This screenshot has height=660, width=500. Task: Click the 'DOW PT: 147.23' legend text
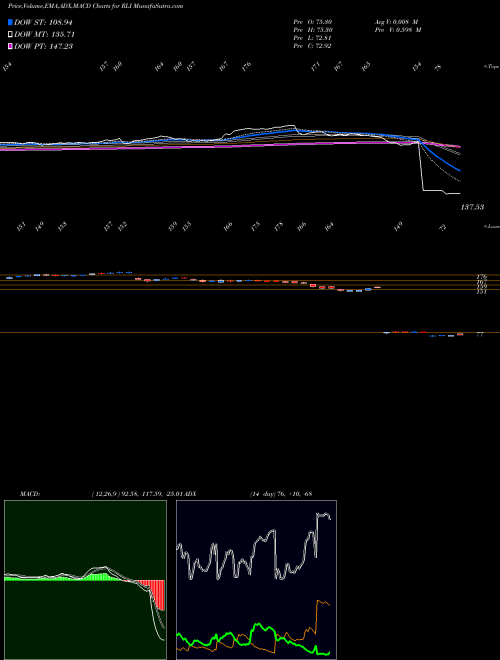pyautogui.click(x=43, y=46)
